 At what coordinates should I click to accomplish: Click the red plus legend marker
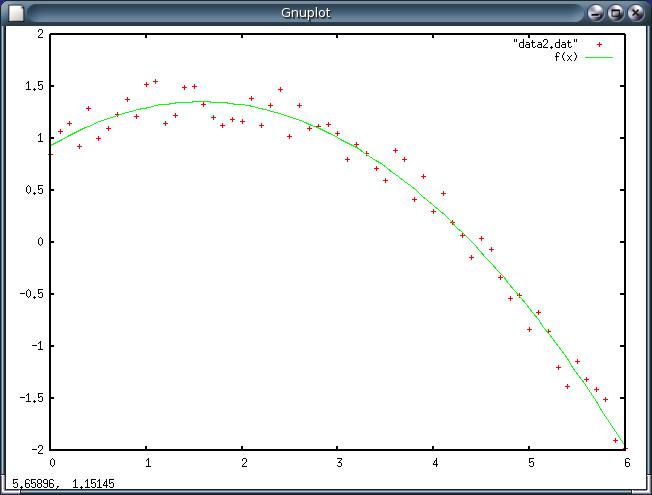click(x=599, y=44)
